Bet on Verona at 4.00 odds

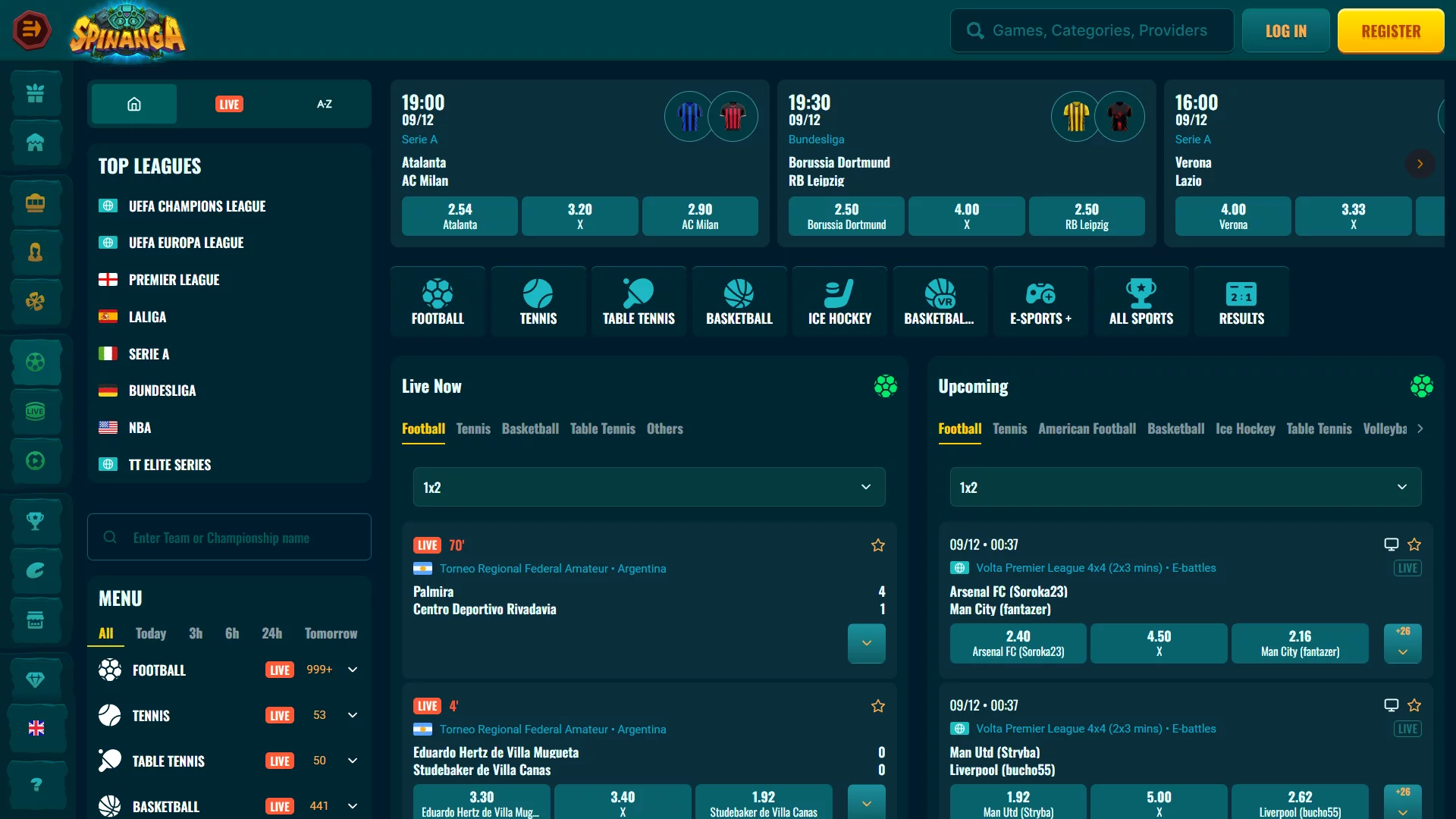(x=1233, y=216)
